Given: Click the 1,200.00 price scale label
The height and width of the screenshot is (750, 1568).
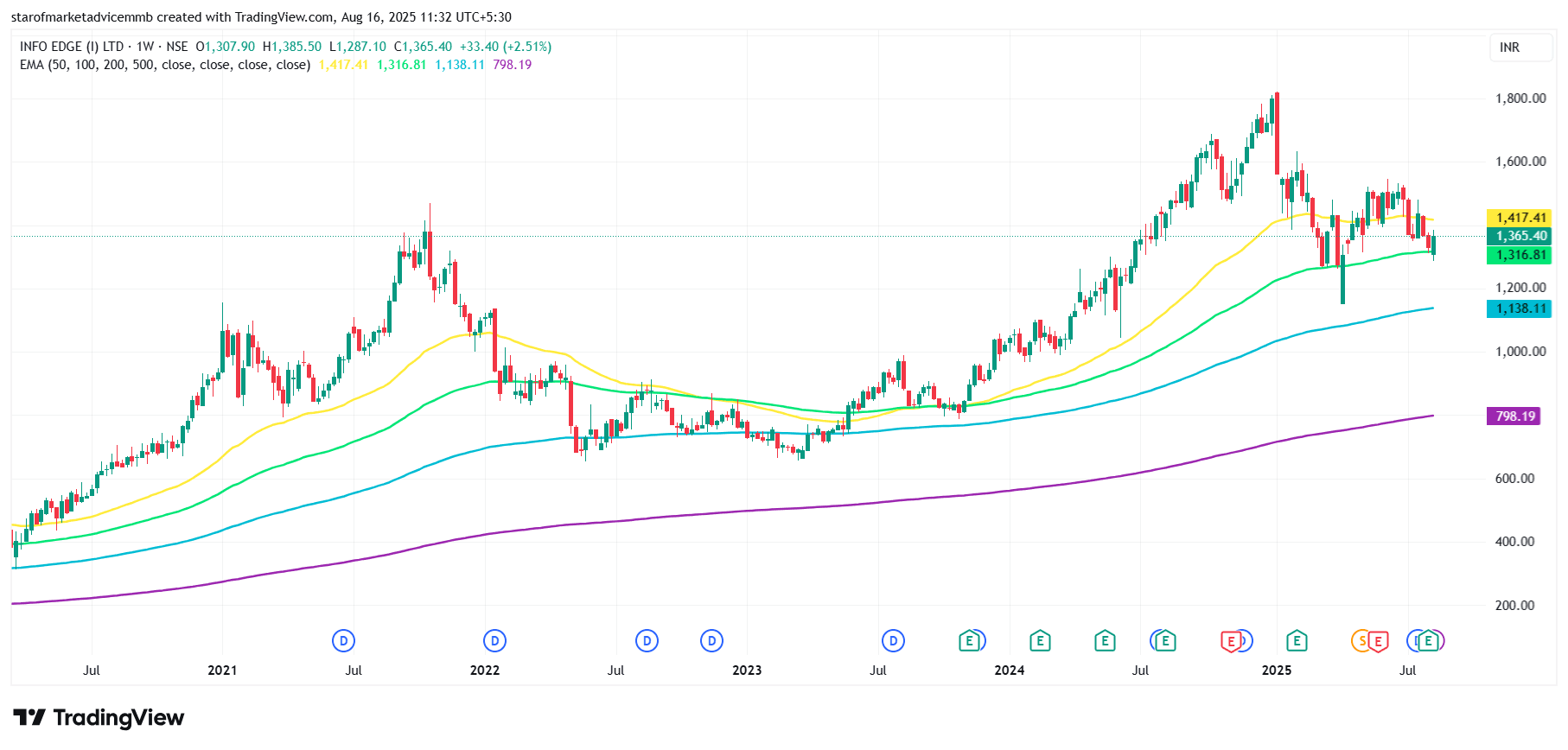Looking at the screenshot, I should click(1520, 288).
